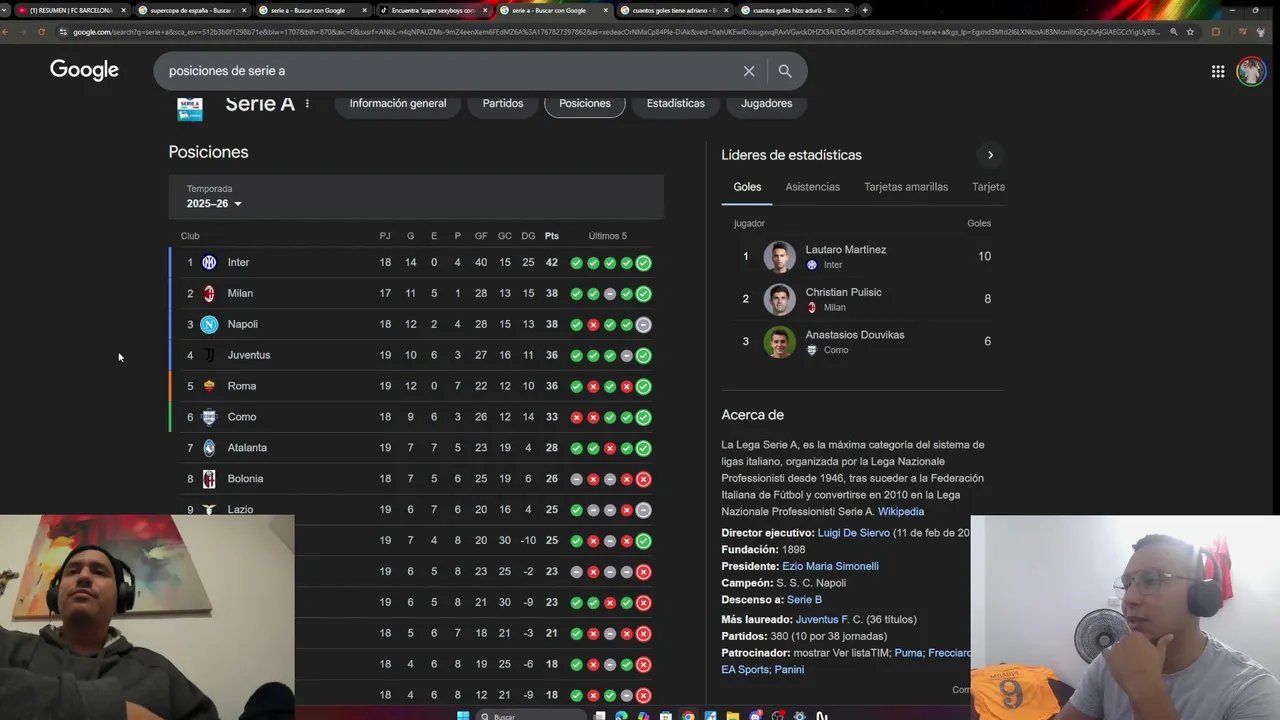Open the Panini sponsor link
1280x720 pixels.
pyautogui.click(x=789, y=670)
